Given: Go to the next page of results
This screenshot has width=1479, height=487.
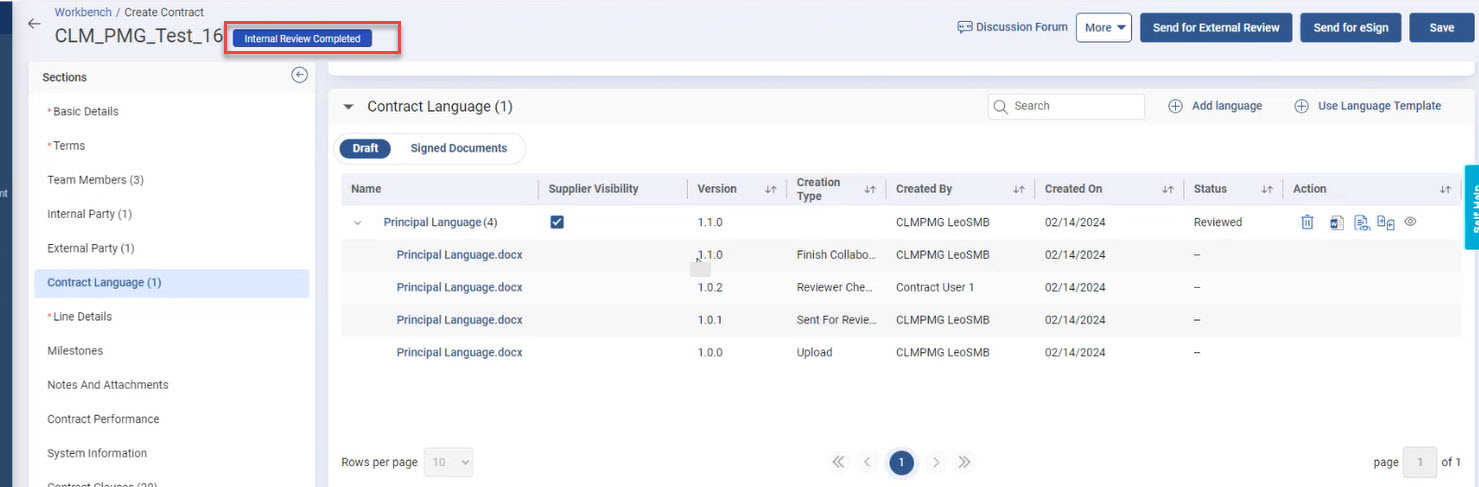Looking at the screenshot, I should tap(936, 462).
